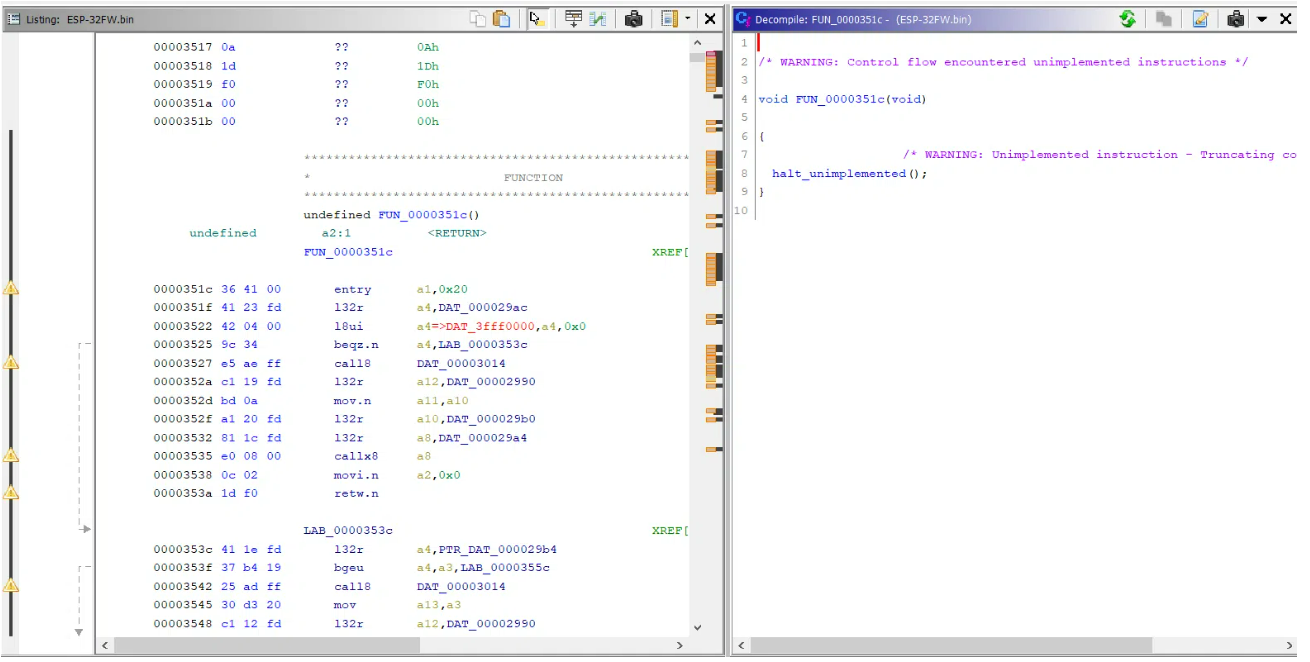Copy selection from the Listing toolbar
The image size is (1310, 662).
point(478,18)
